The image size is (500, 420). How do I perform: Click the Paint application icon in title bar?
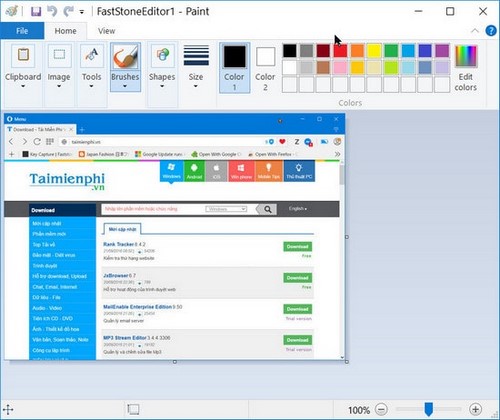[x=12, y=11]
